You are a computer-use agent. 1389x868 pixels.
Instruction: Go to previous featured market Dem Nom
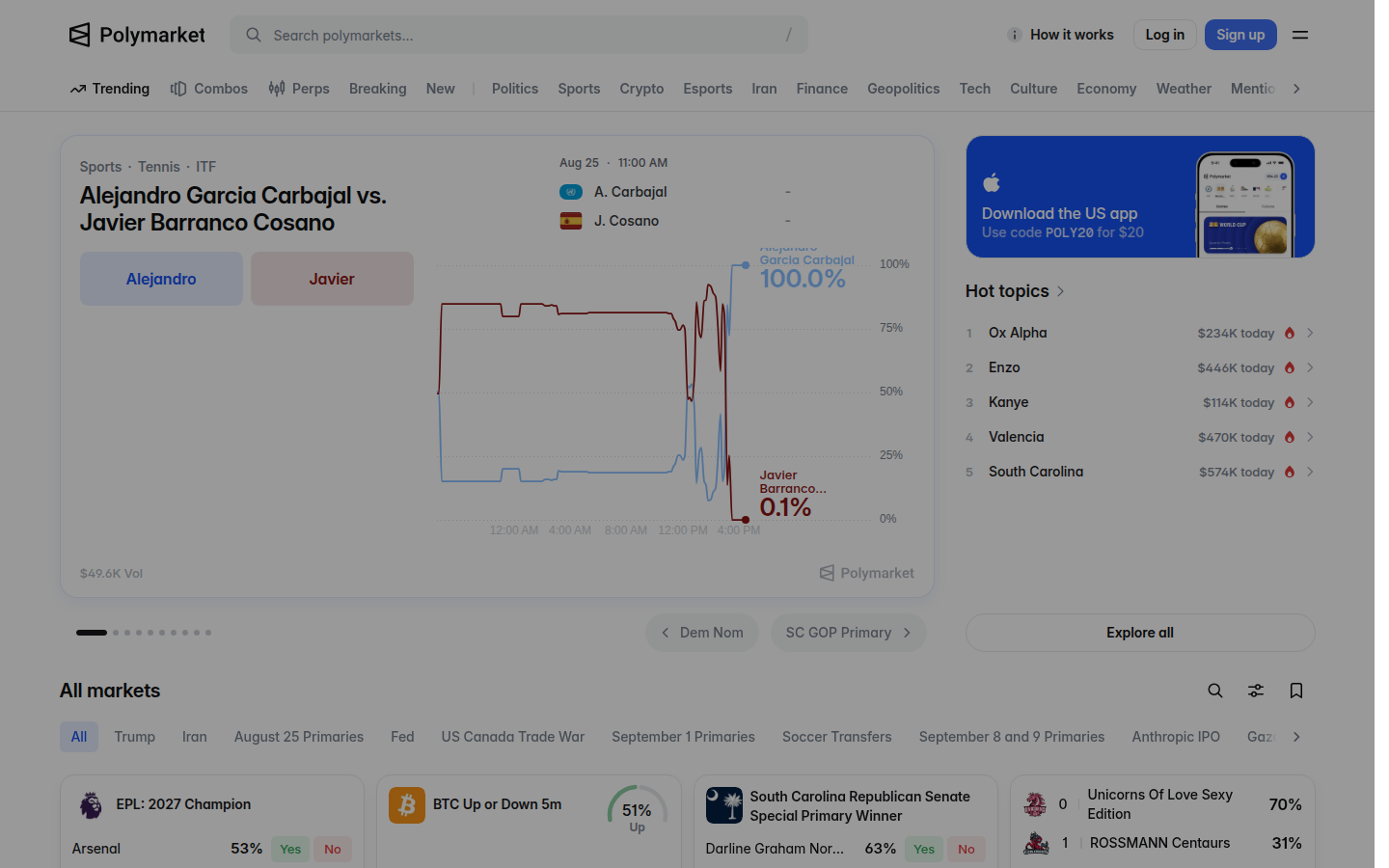tap(702, 633)
